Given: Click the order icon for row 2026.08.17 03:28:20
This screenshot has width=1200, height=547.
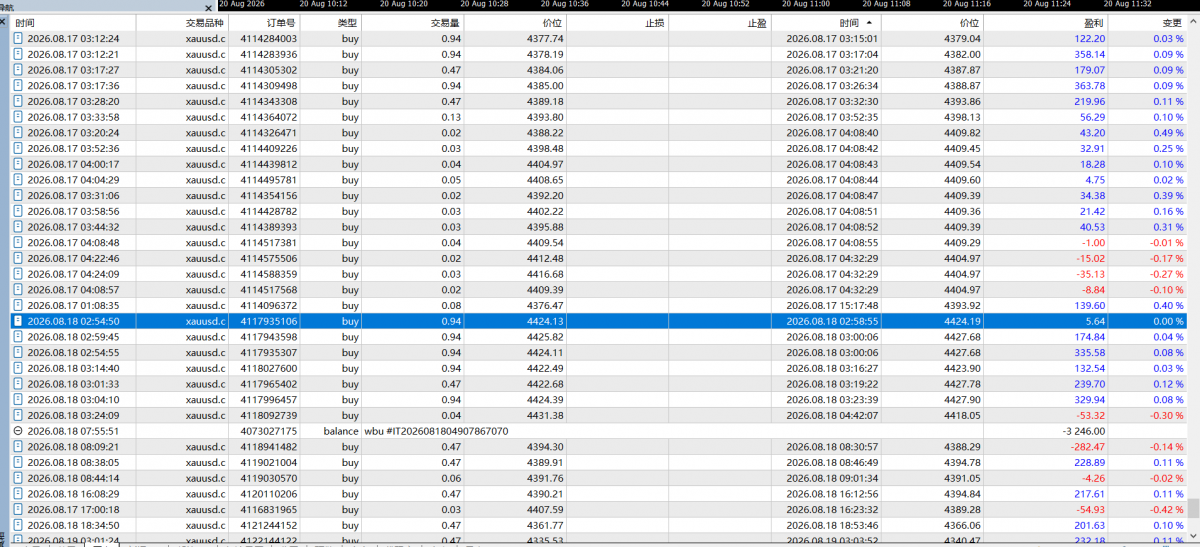Looking at the screenshot, I should coord(18,101).
